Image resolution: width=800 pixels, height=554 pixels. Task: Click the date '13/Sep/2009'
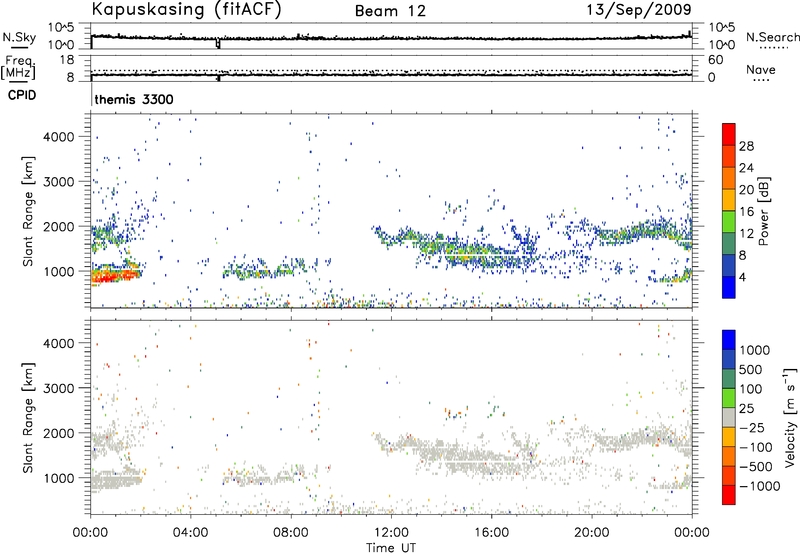point(639,9)
